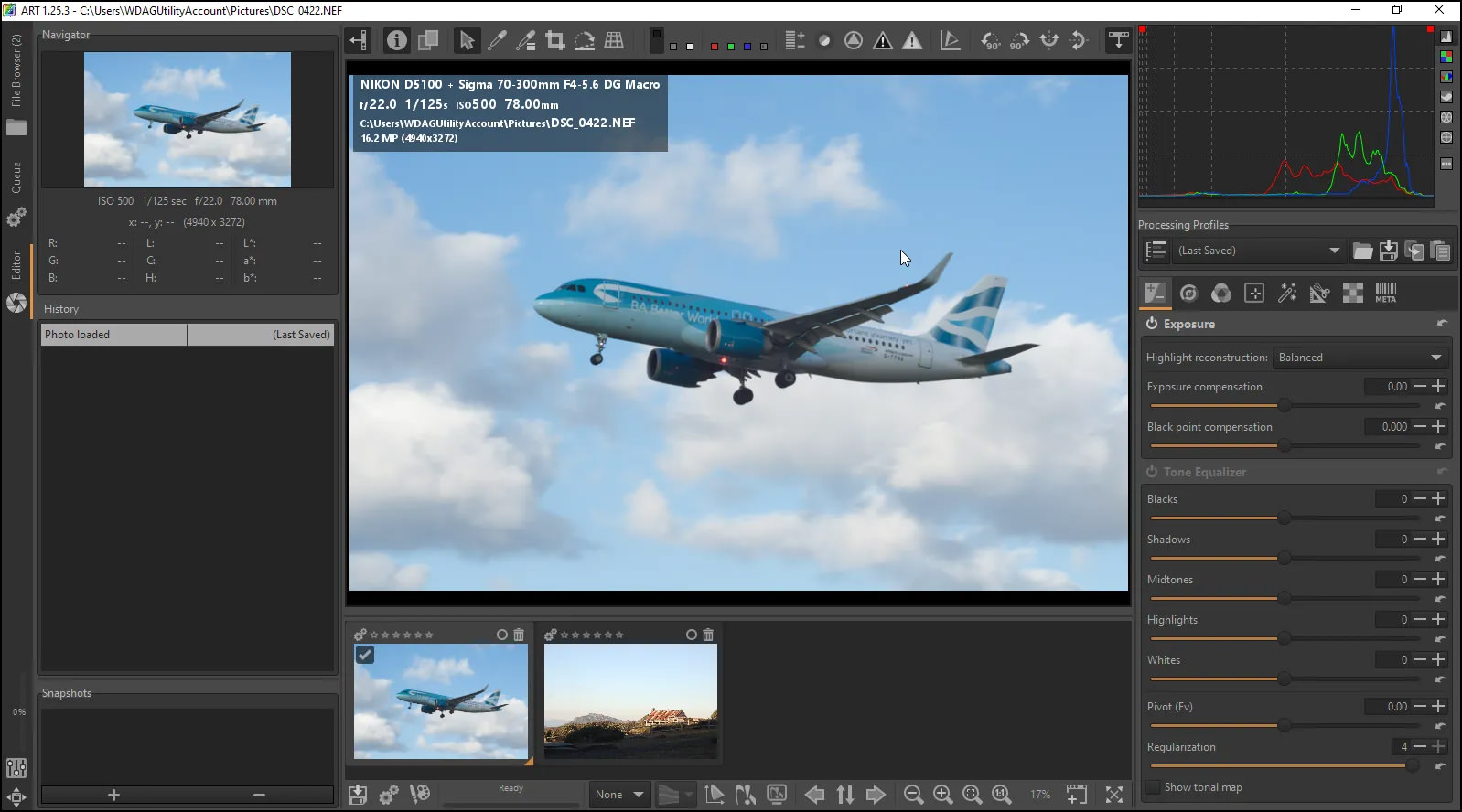Click the zoom in magnifier icon
1462x812 pixels.
tap(942, 795)
